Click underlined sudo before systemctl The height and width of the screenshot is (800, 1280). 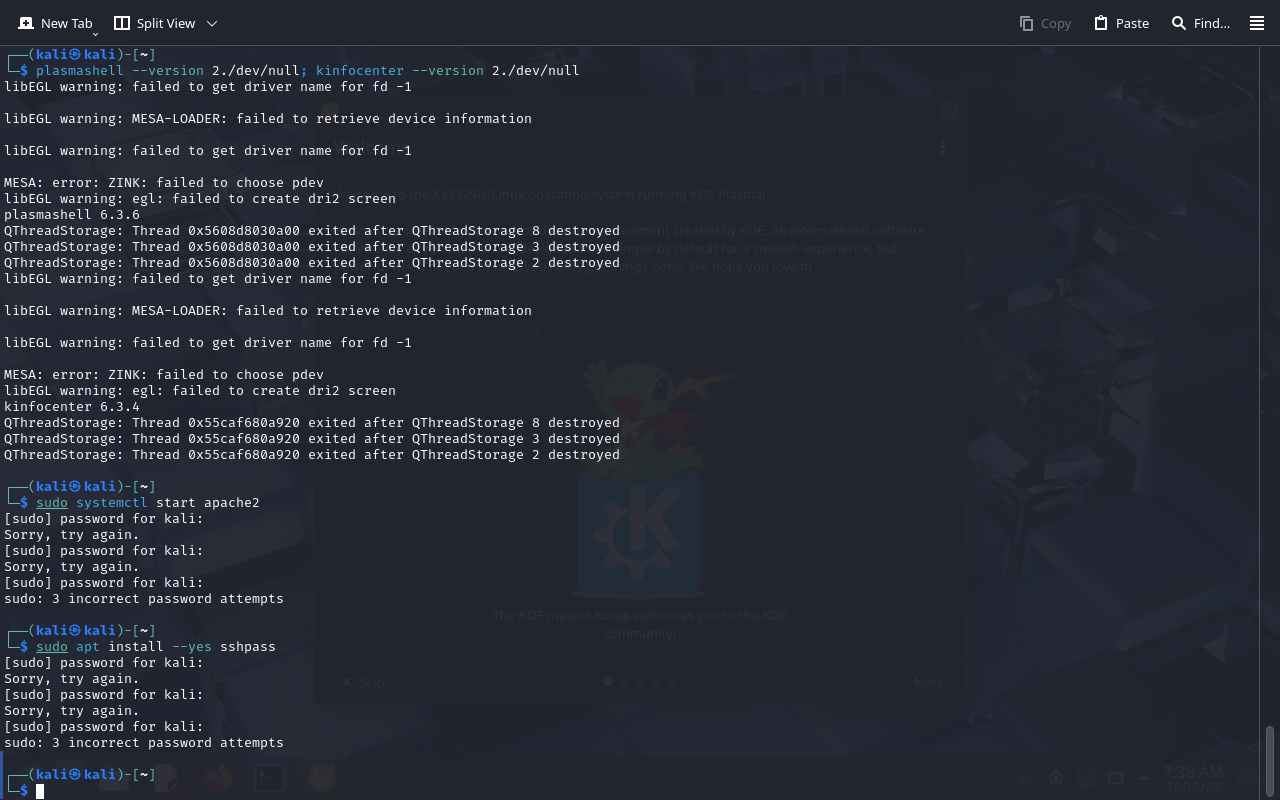[x=51, y=503]
